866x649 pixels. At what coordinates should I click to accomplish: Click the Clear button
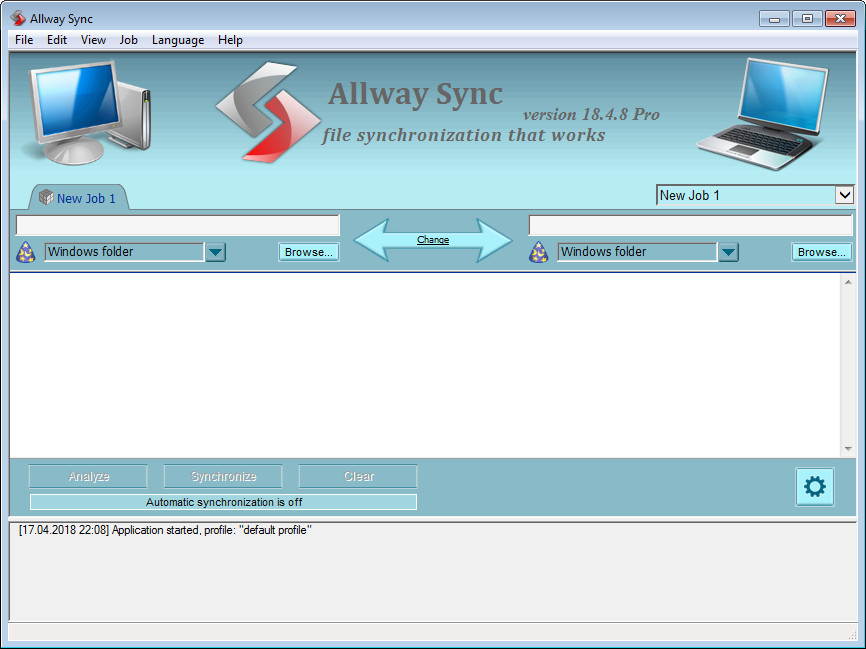coord(358,476)
